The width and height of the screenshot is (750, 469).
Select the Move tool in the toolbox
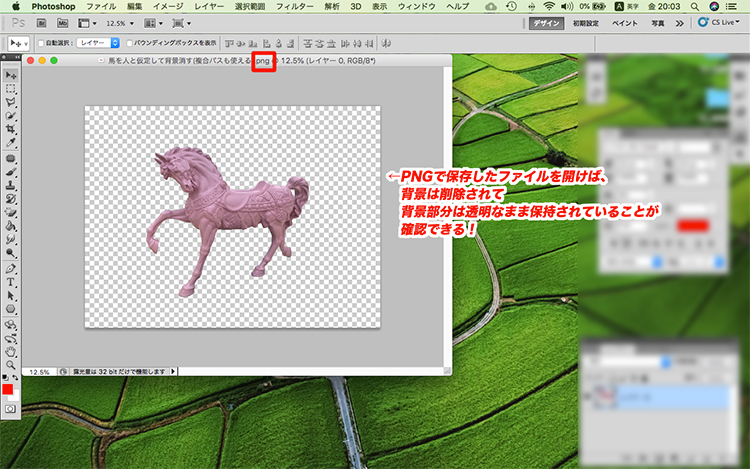point(11,76)
